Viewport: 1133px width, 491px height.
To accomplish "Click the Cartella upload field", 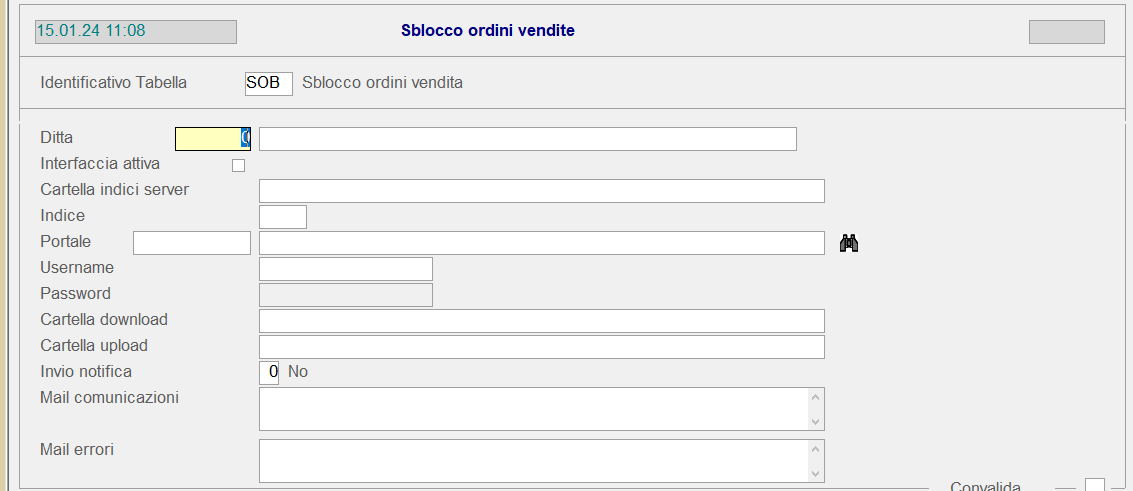I will (x=541, y=347).
